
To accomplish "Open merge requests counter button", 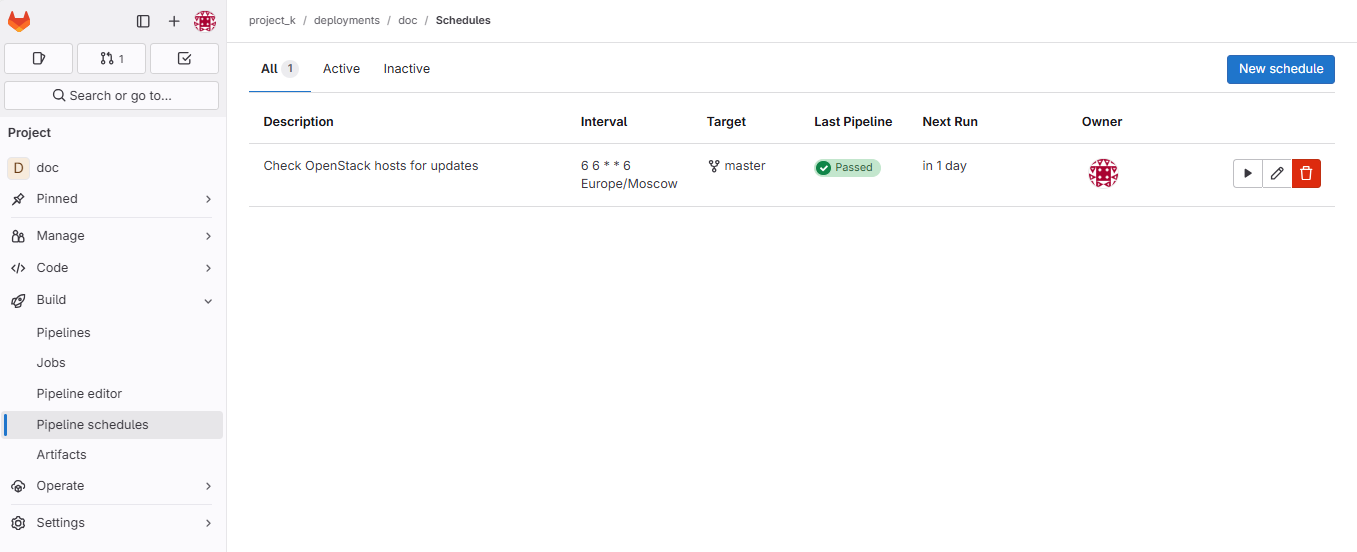I will click(x=112, y=59).
